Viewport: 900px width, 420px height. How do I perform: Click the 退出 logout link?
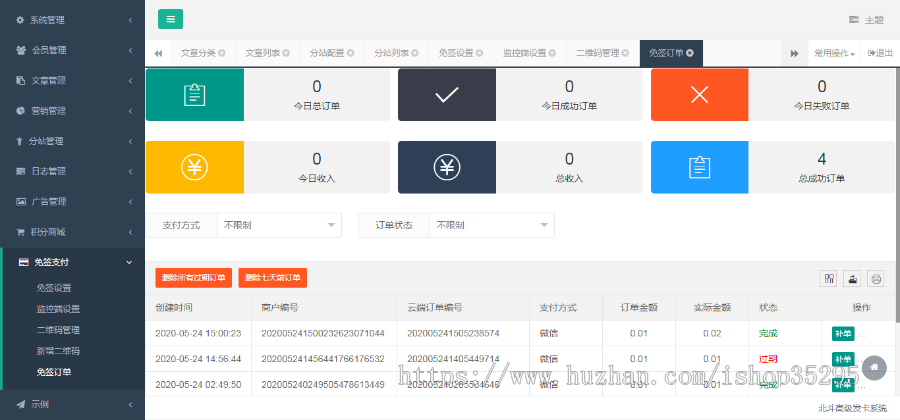click(880, 53)
